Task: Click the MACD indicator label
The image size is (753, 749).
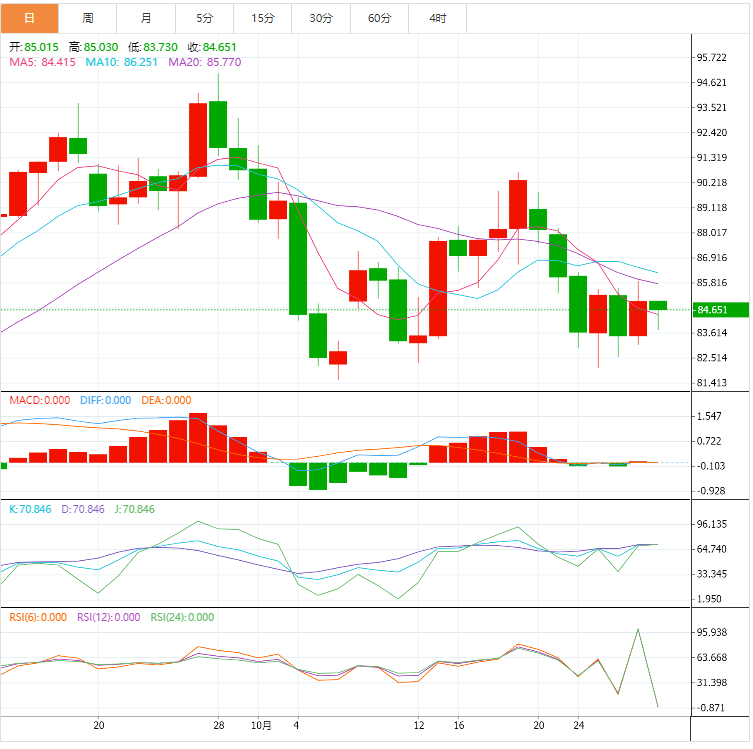Action: pyautogui.click(x=38, y=400)
